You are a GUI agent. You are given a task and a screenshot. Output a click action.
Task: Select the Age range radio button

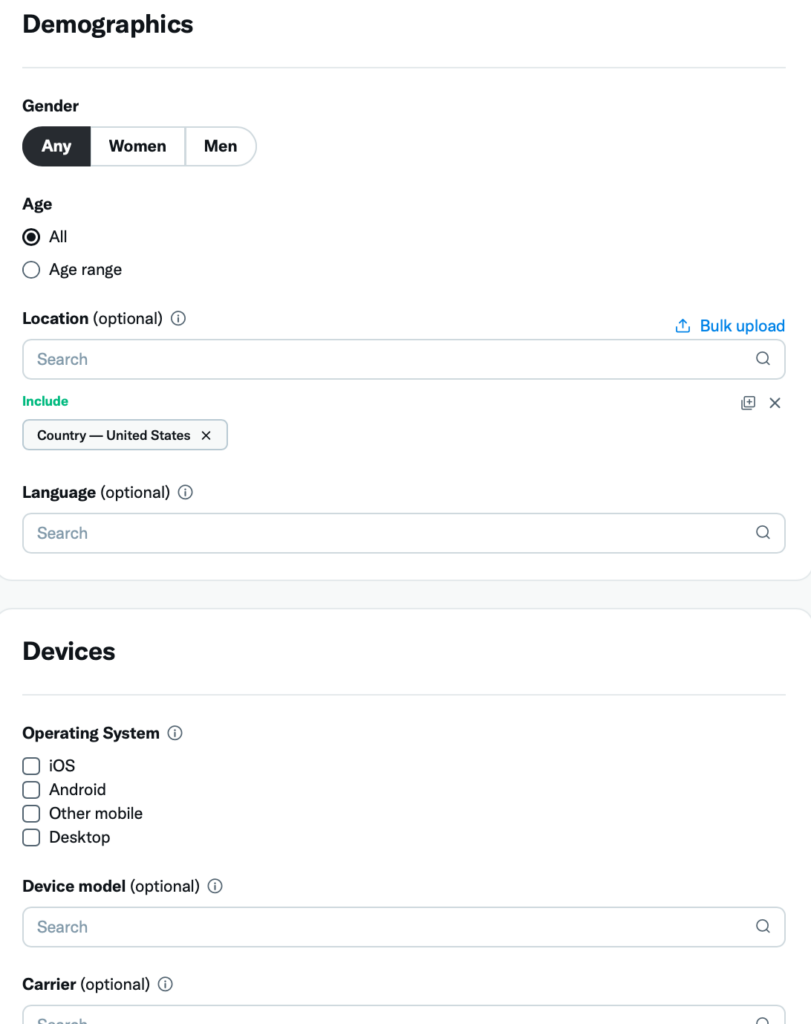(x=31, y=269)
